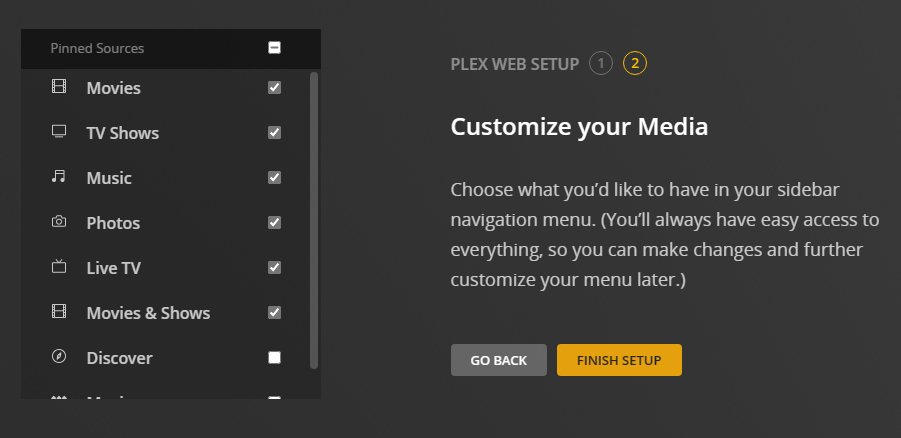Screen dimensions: 901x438
Task: Click the pinned sources list scrollbar
Action: (x=314, y=220)
